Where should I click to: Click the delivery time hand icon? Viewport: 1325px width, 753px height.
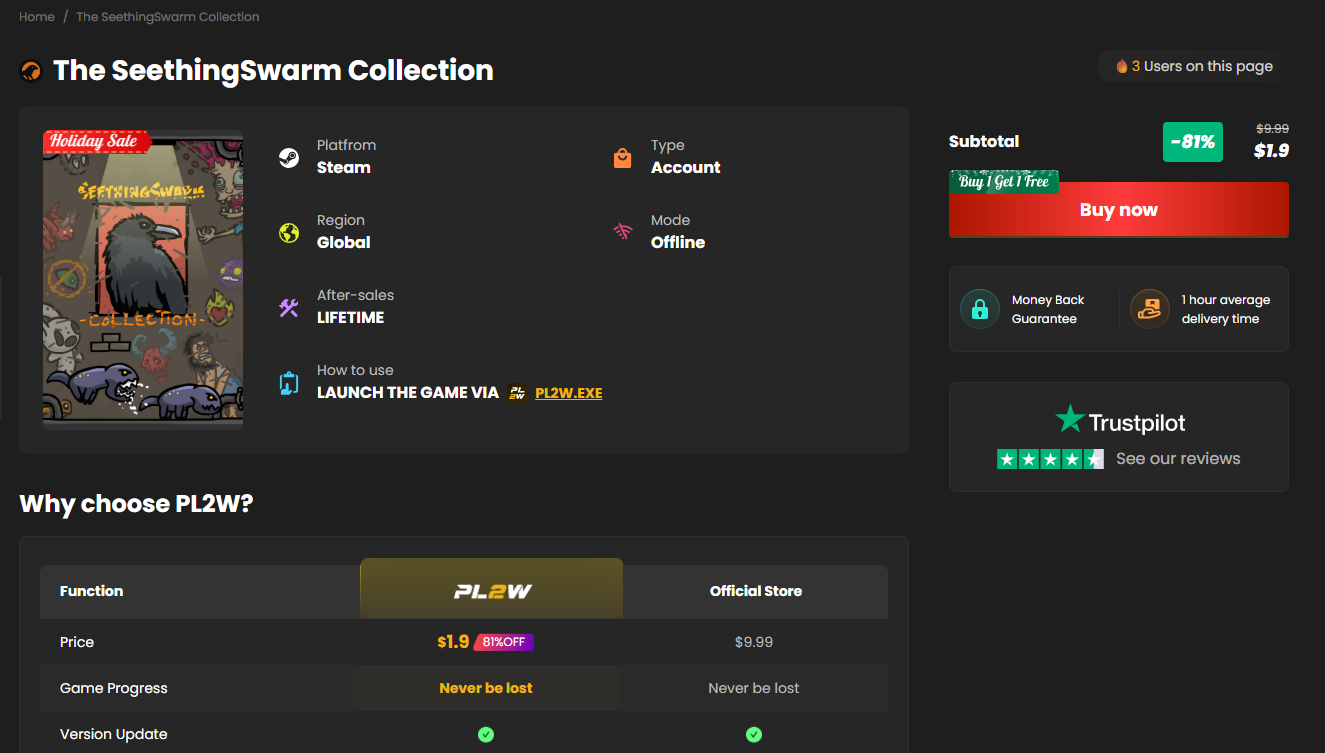[x=1150, y=309]
